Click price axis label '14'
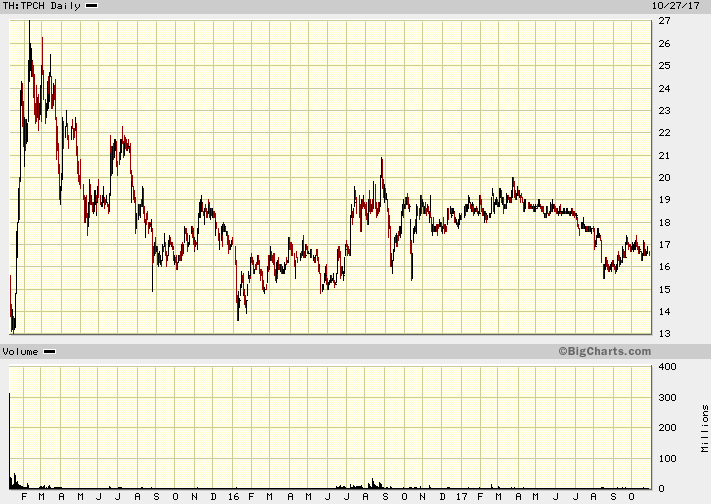This screenshot has width=711, height=504. 664,312
